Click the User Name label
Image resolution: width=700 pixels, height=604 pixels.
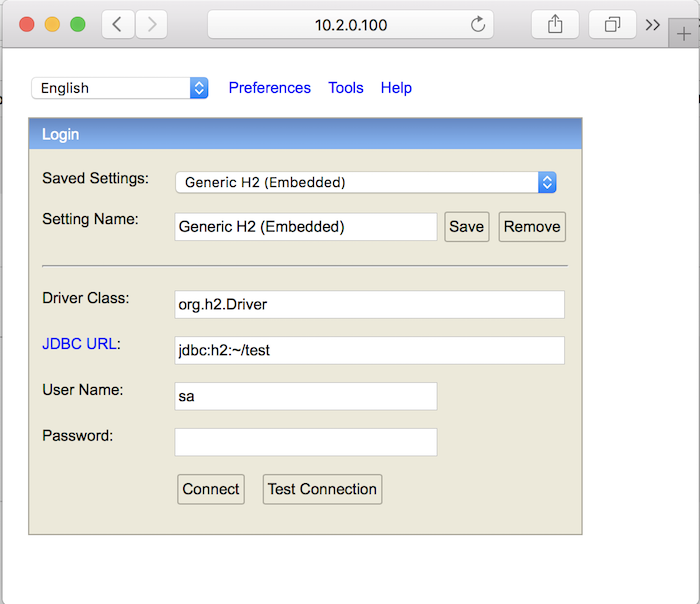pyautogui.click(x=83, y=390)
